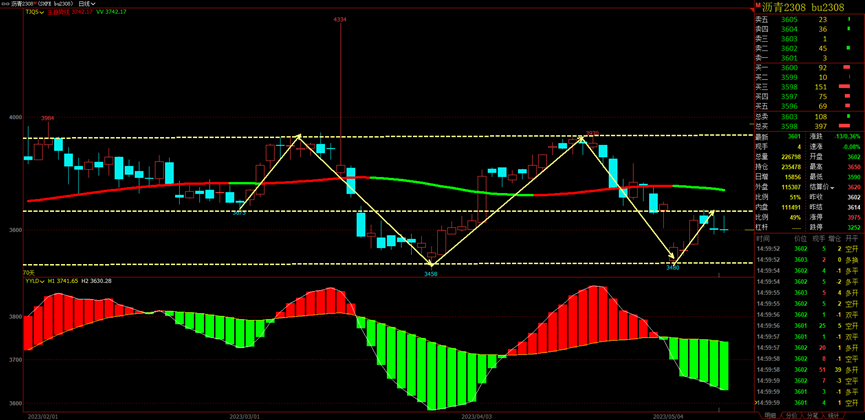Click the 3480 low price label on chart
Viewport: 865px width, 420px height.
(672, 268)
